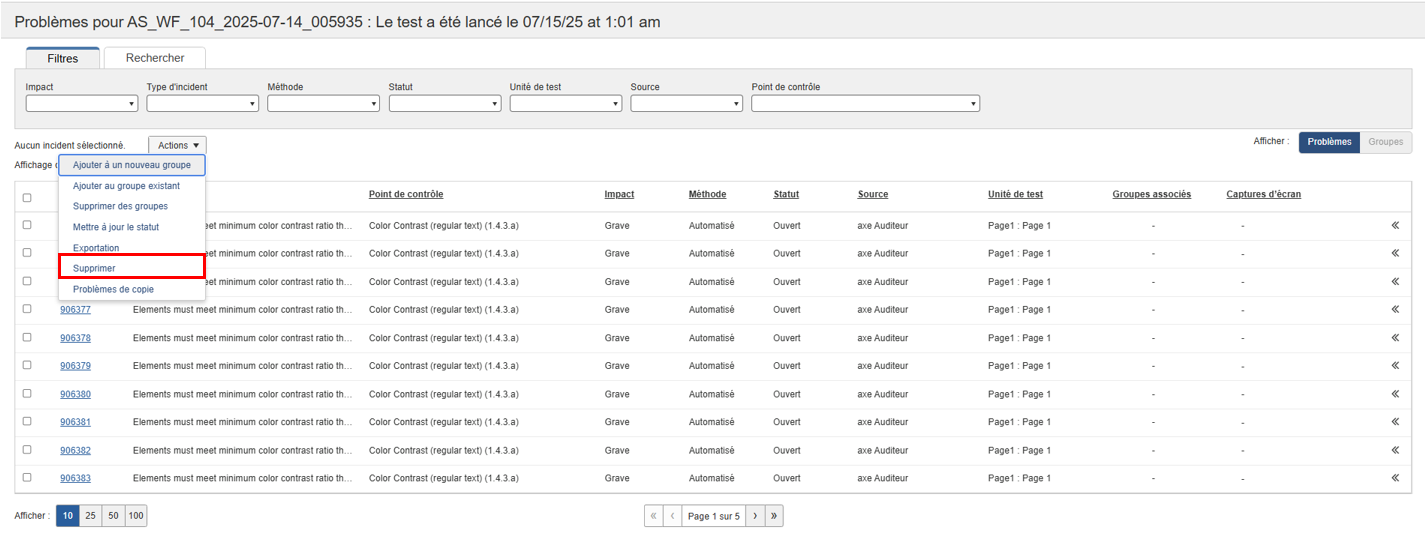This screenshot has height=547, width=1425.
Task: Expand details arrow for issue 906380
Action: (x=1394, y=394)
